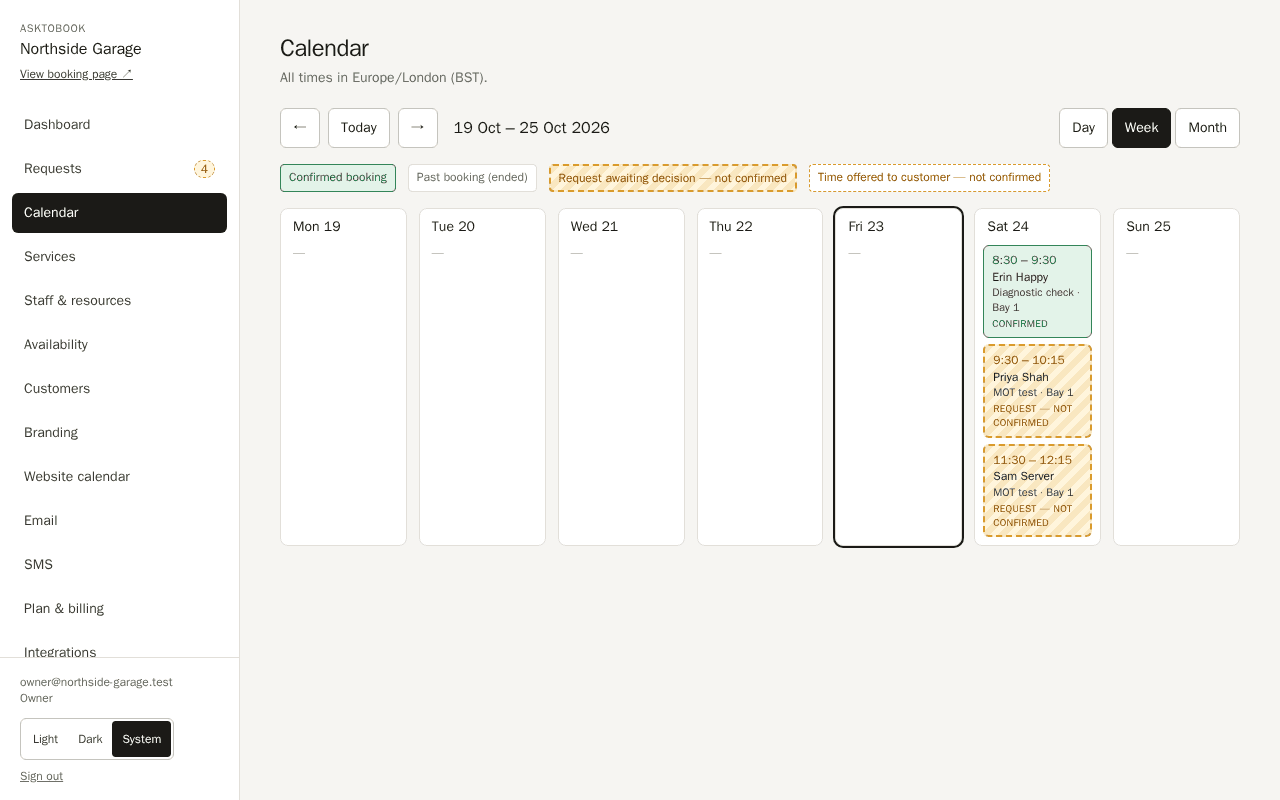The image size is (1280, 800).
Task: Select the Fri 23 day column
Action: (x=898, y=377)
